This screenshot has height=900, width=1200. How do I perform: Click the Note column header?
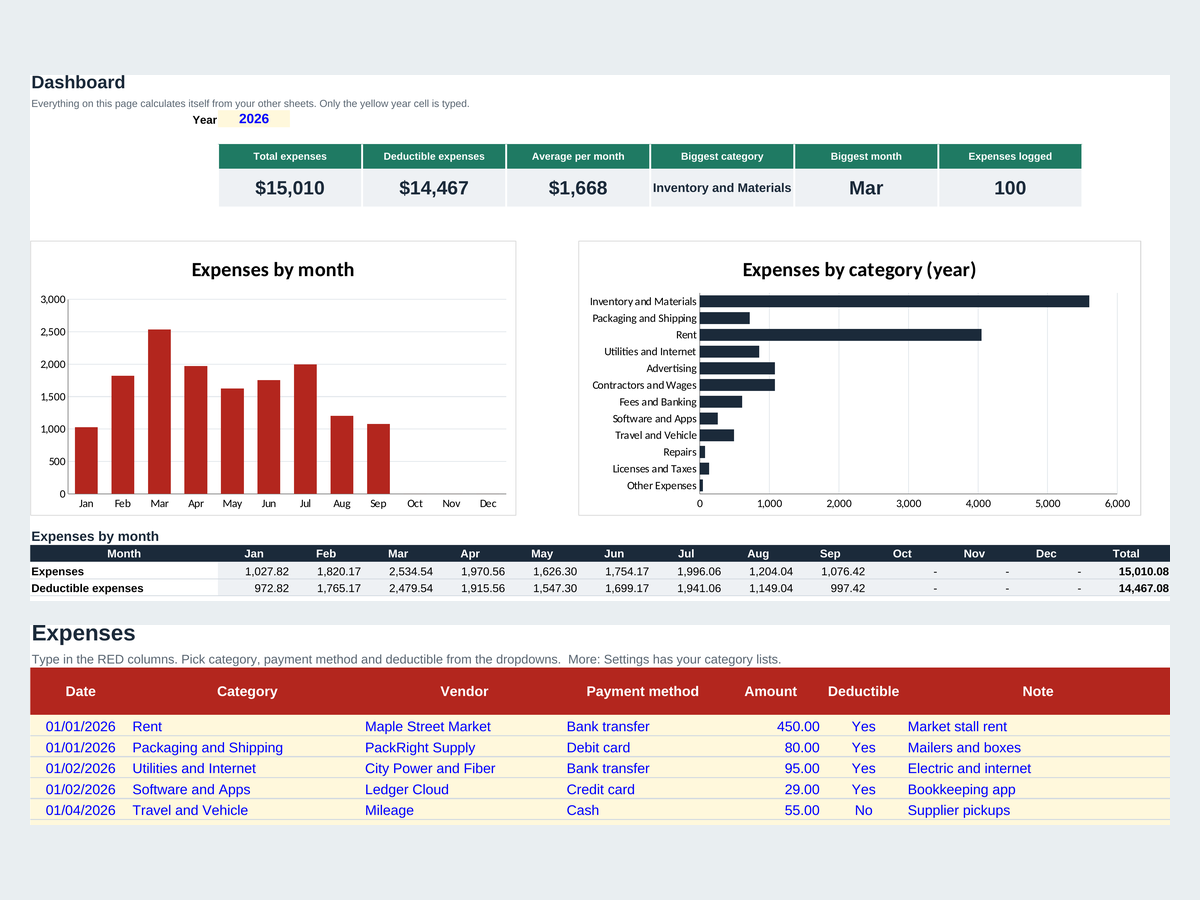click(x=1038, y=691)
